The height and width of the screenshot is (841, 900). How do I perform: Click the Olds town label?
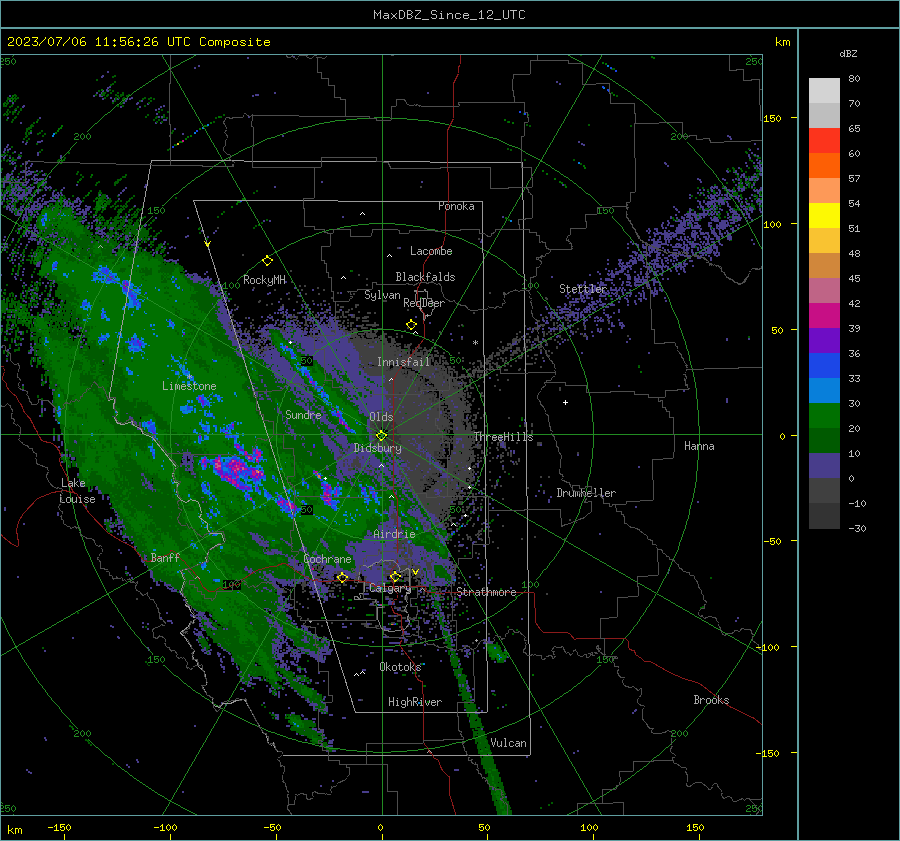pos(381,417)
